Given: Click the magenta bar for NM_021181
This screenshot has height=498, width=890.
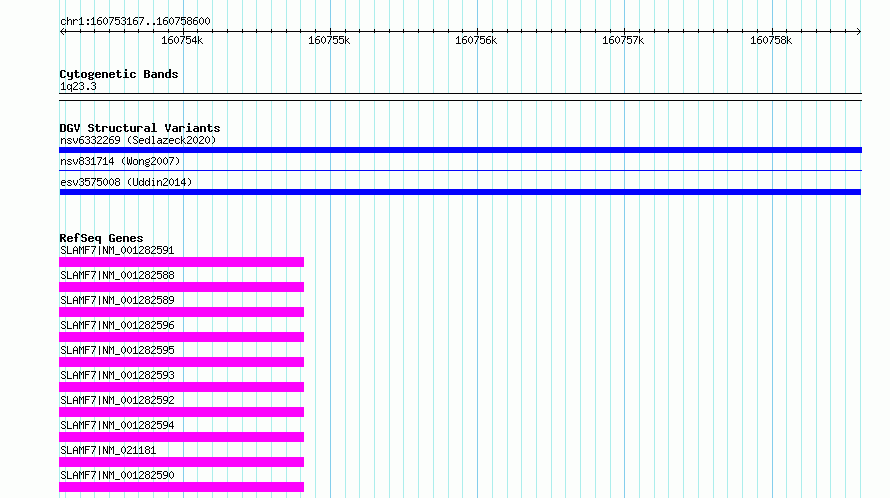Looking at the screenshot, I should (x=182, y=462).
